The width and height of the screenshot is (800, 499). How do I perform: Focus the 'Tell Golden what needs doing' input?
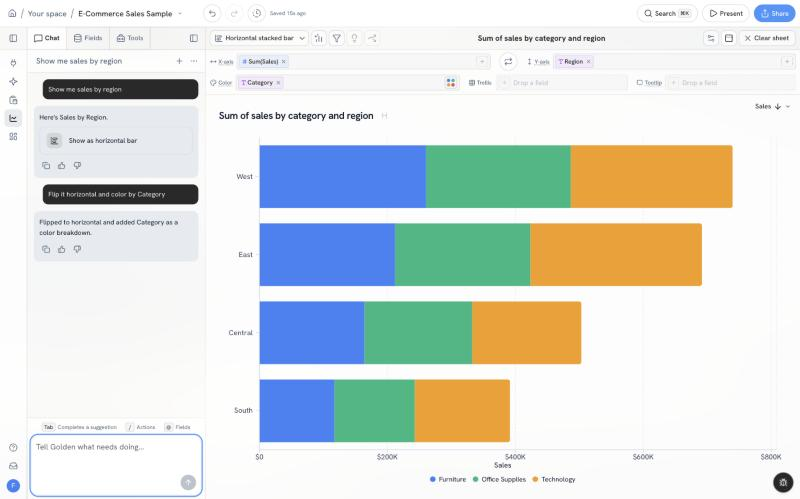(x=116, y=465)
